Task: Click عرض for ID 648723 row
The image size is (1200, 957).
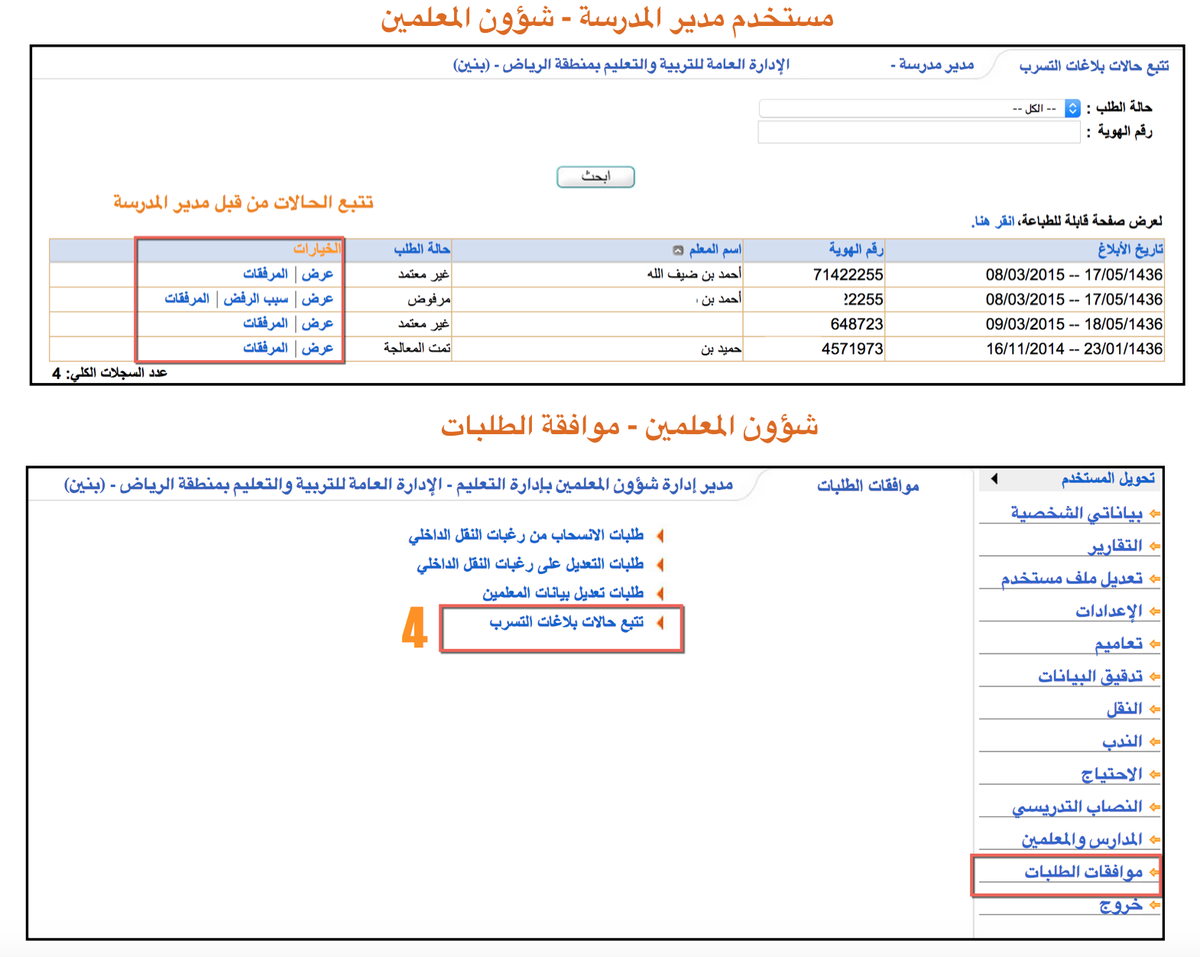Action: coord(318,324)
